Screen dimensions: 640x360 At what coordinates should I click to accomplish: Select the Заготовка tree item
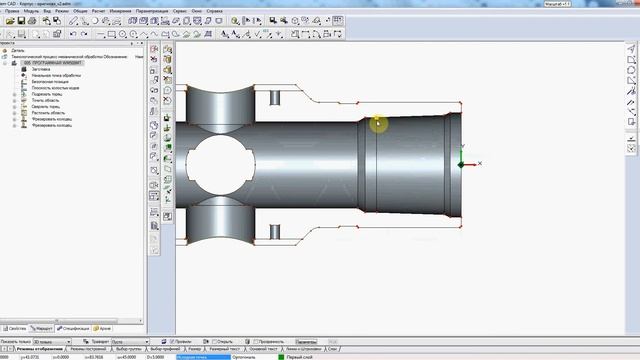coord(41,69)
